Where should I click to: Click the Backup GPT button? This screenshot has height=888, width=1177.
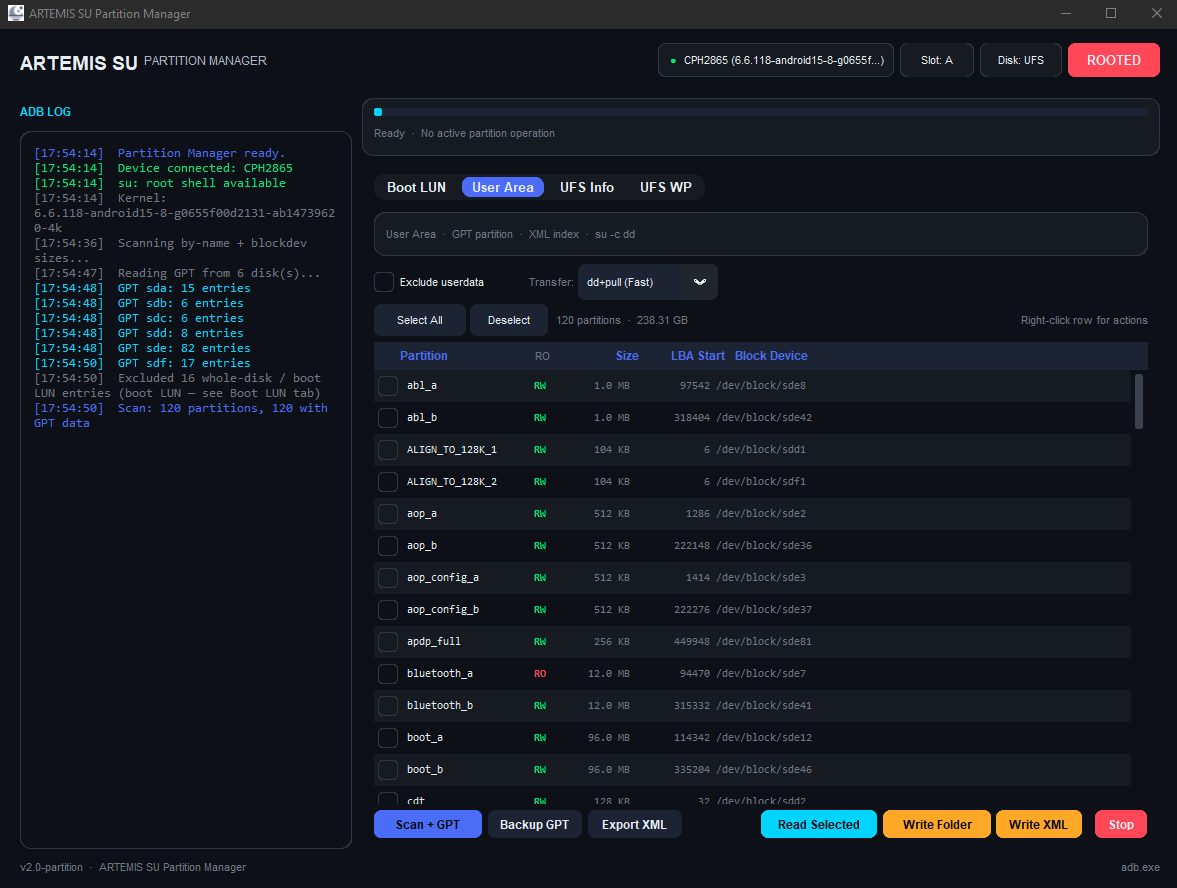[534, 824]
